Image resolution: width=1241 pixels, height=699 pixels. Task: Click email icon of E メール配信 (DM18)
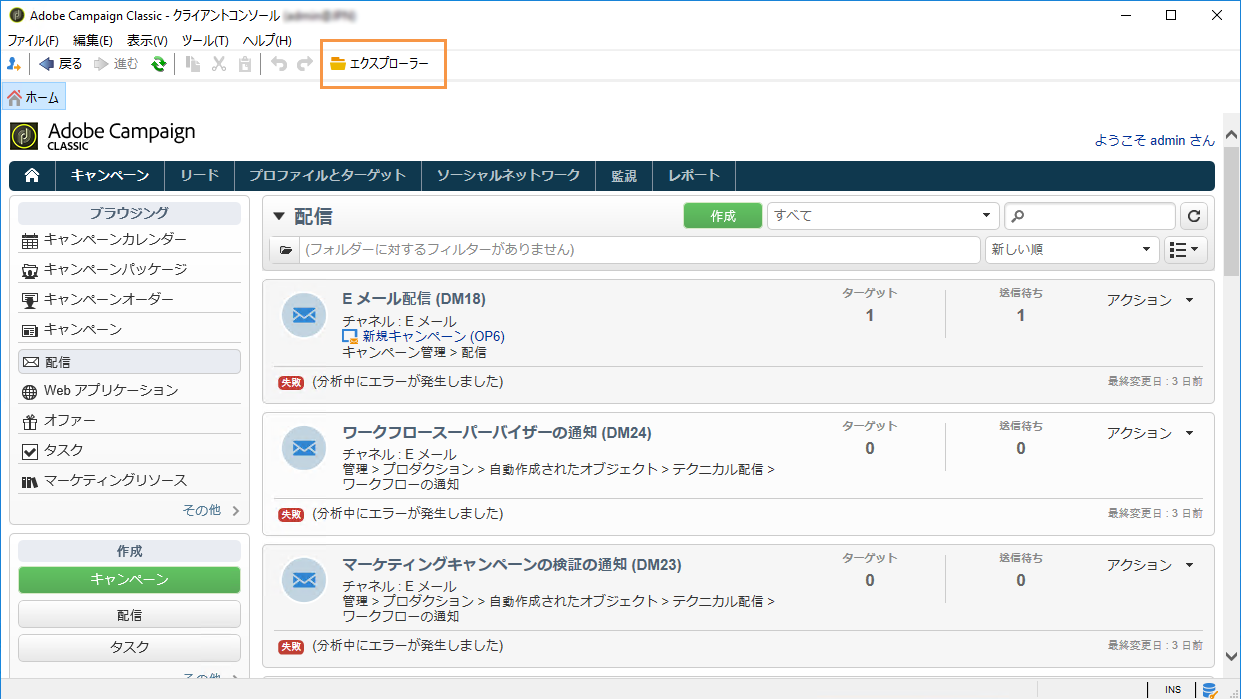pos(304,316)
